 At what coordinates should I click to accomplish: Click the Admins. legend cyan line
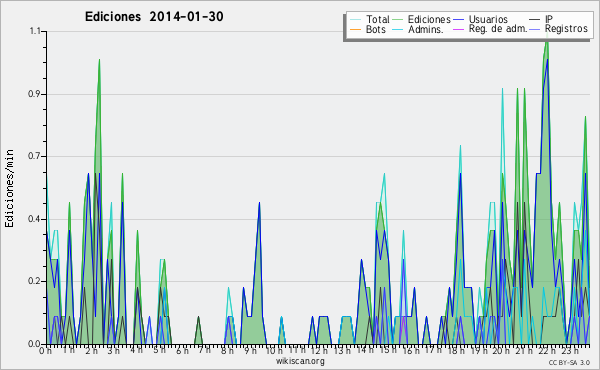click(398, 29)
